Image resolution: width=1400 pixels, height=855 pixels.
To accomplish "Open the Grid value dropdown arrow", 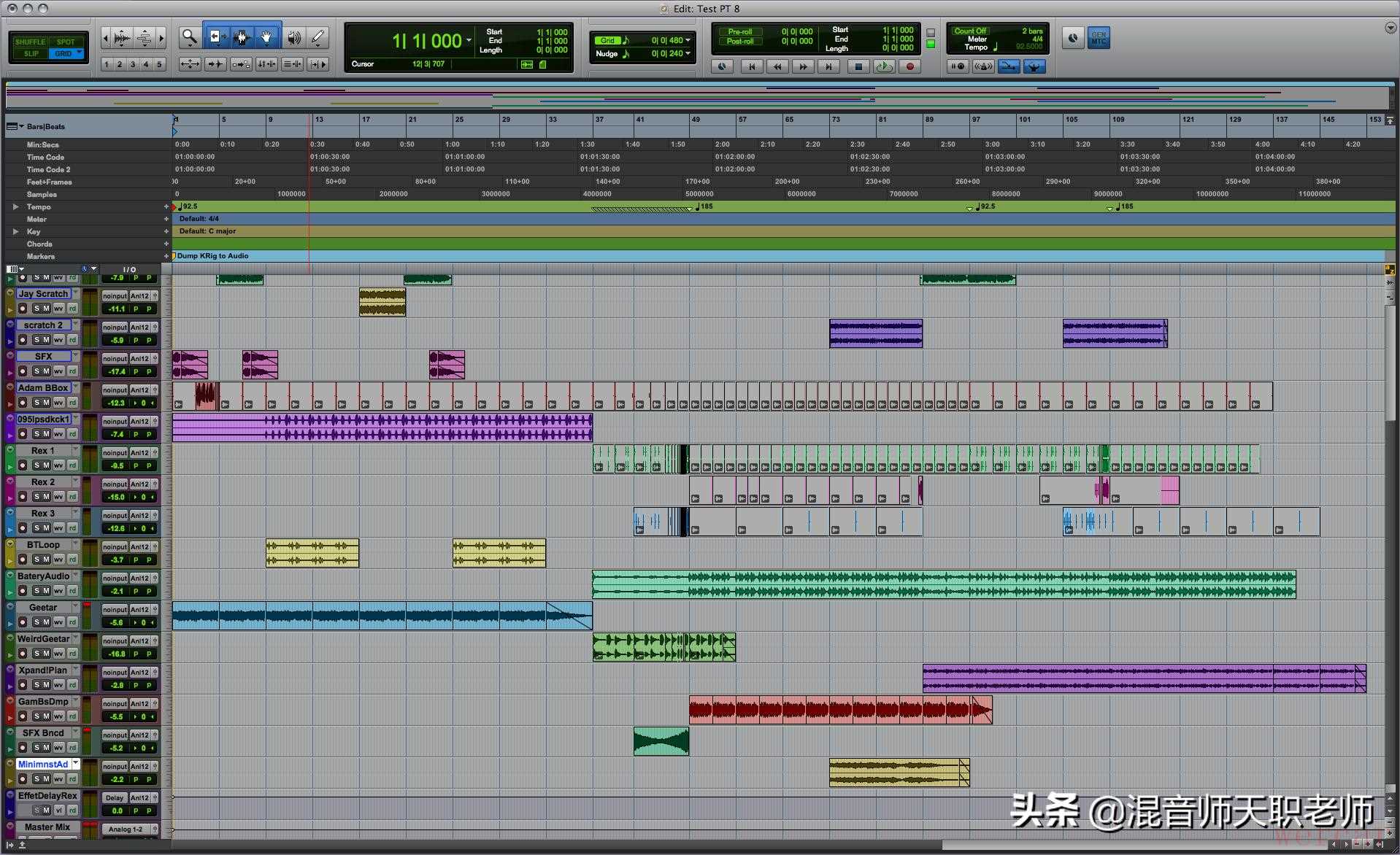I will pos(688,41).
